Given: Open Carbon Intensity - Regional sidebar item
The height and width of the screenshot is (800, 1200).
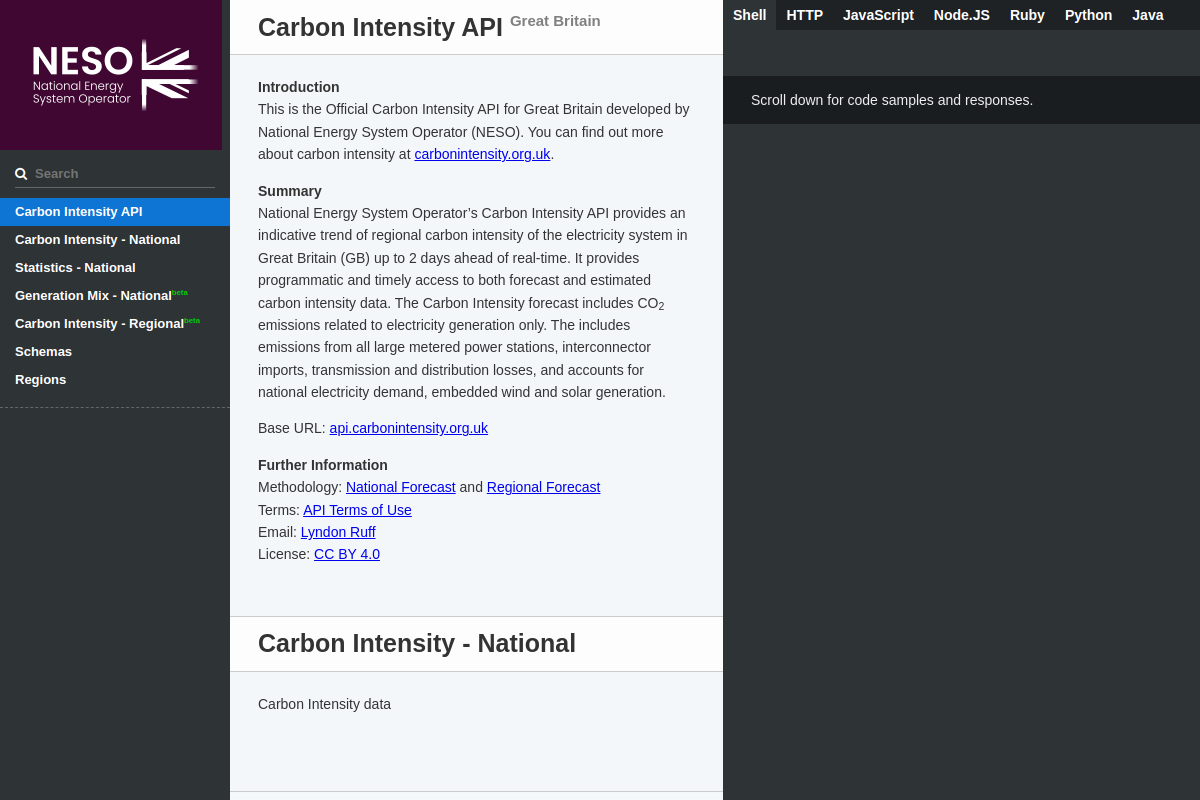Looking at the screenshot, I should coord(115,324).
